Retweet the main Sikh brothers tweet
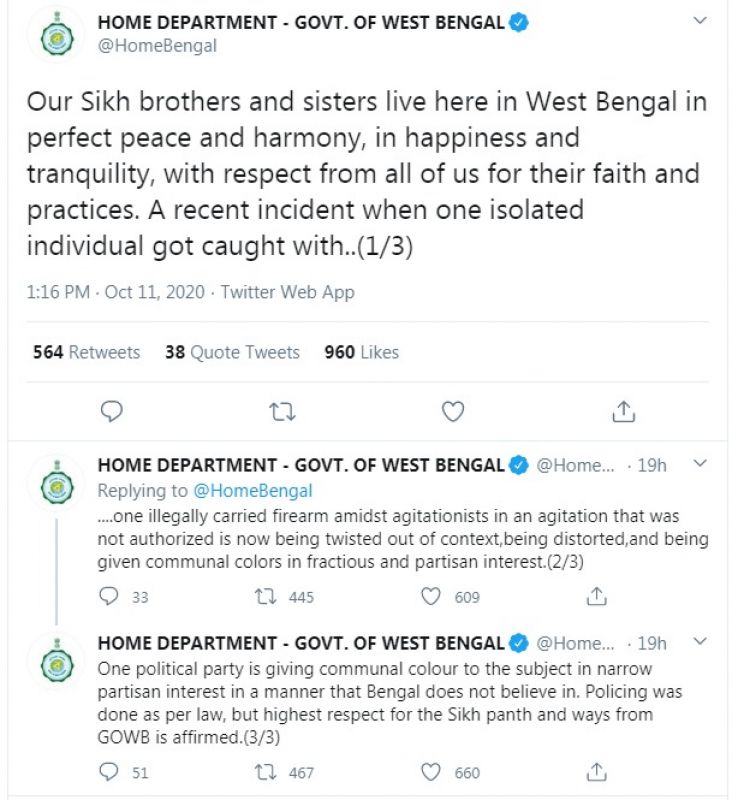738x800 pixels. tap(282, 411)
